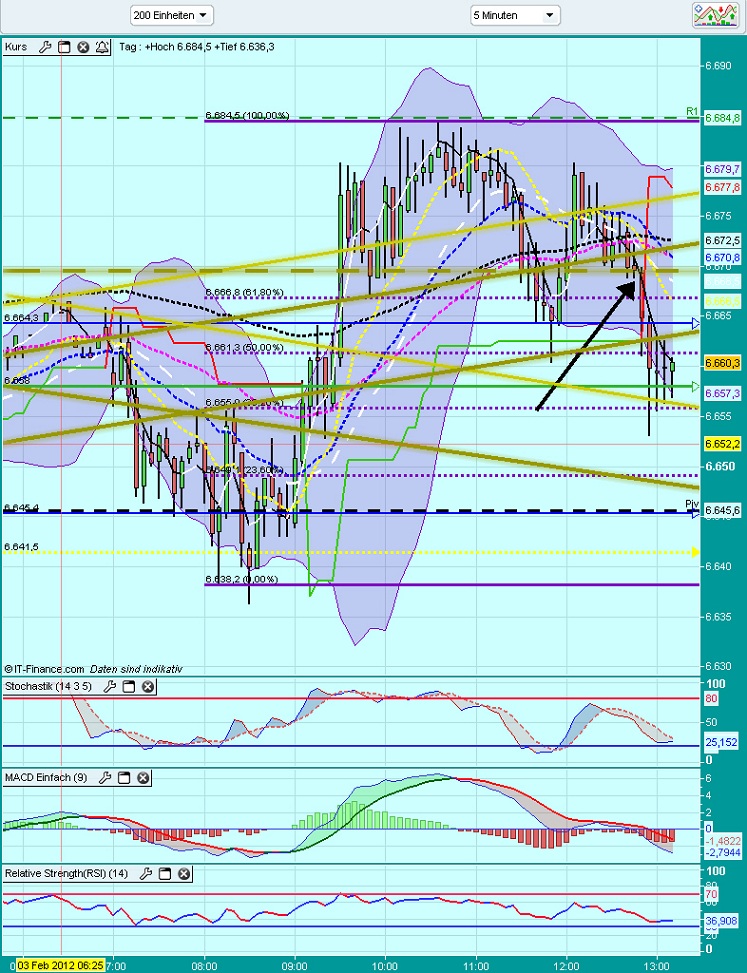Click the 6.661,3 (50,00%) Fibonacci label

(x=244, y=348)
